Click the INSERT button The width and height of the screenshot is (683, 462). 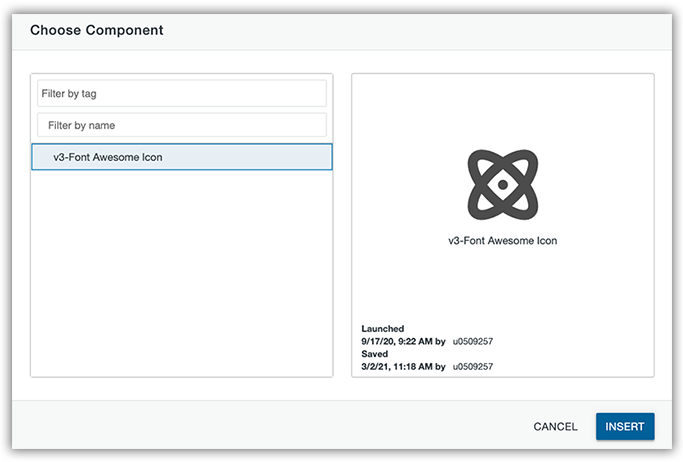[x=625, y=426]
